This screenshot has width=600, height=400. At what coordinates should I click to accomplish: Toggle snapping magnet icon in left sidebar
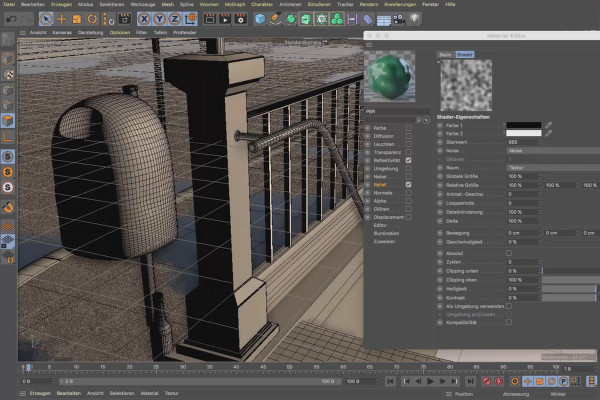(8, 207)
